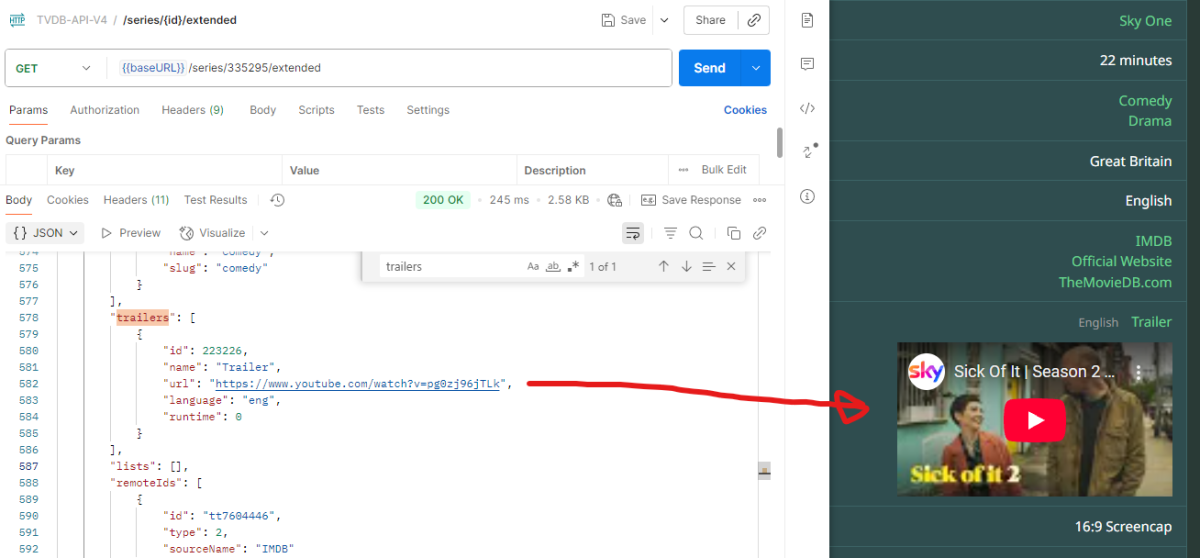The height and width of the screenshot is (558, 1200).
Task: Click the response filter icon
Action: (671, 233)
